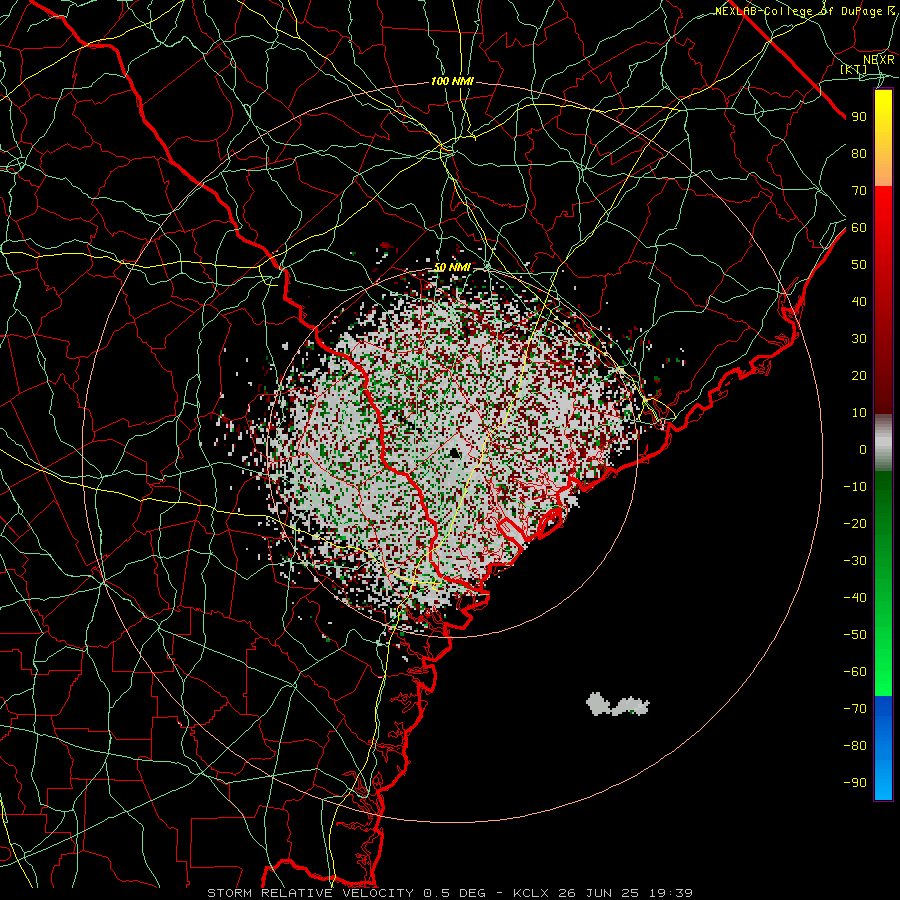The height and width of the screenshot is (900, 900).
Task: Pick the bright green segment near -50
Action: 883,637
